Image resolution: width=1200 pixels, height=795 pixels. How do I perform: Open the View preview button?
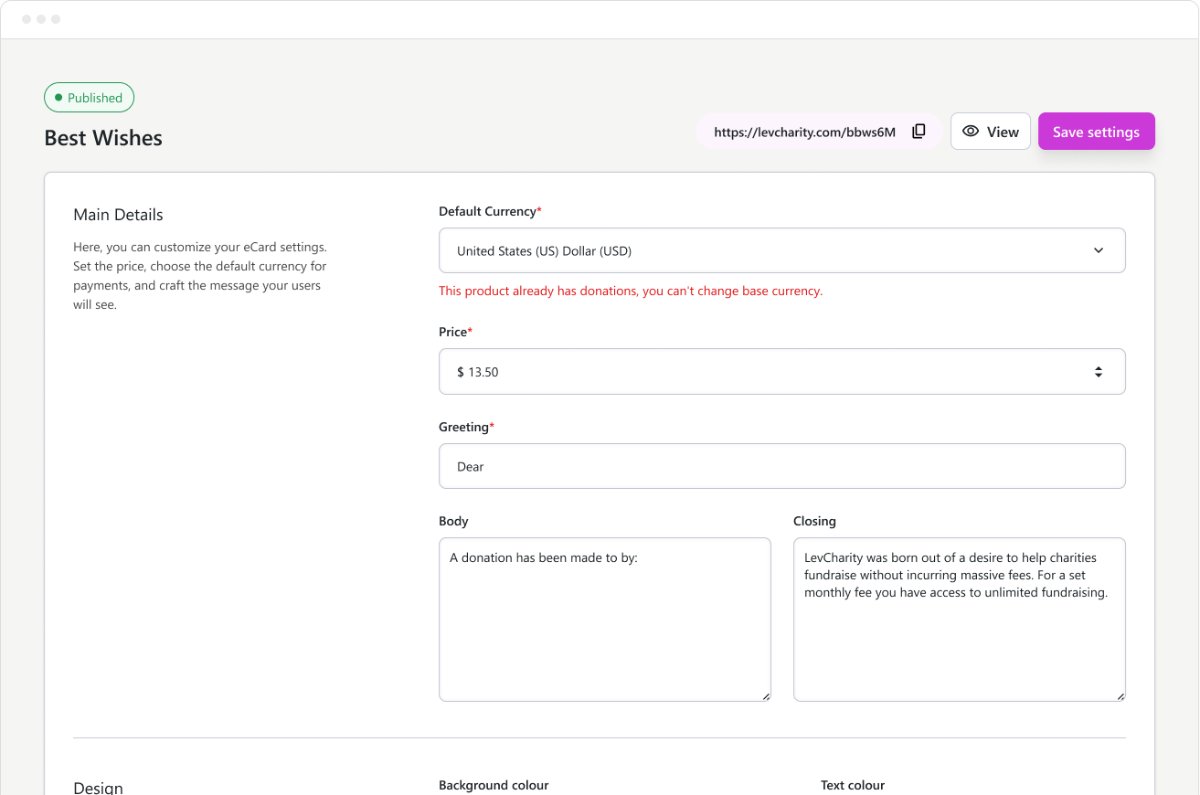pyautogui.click(x=990, y=131)
